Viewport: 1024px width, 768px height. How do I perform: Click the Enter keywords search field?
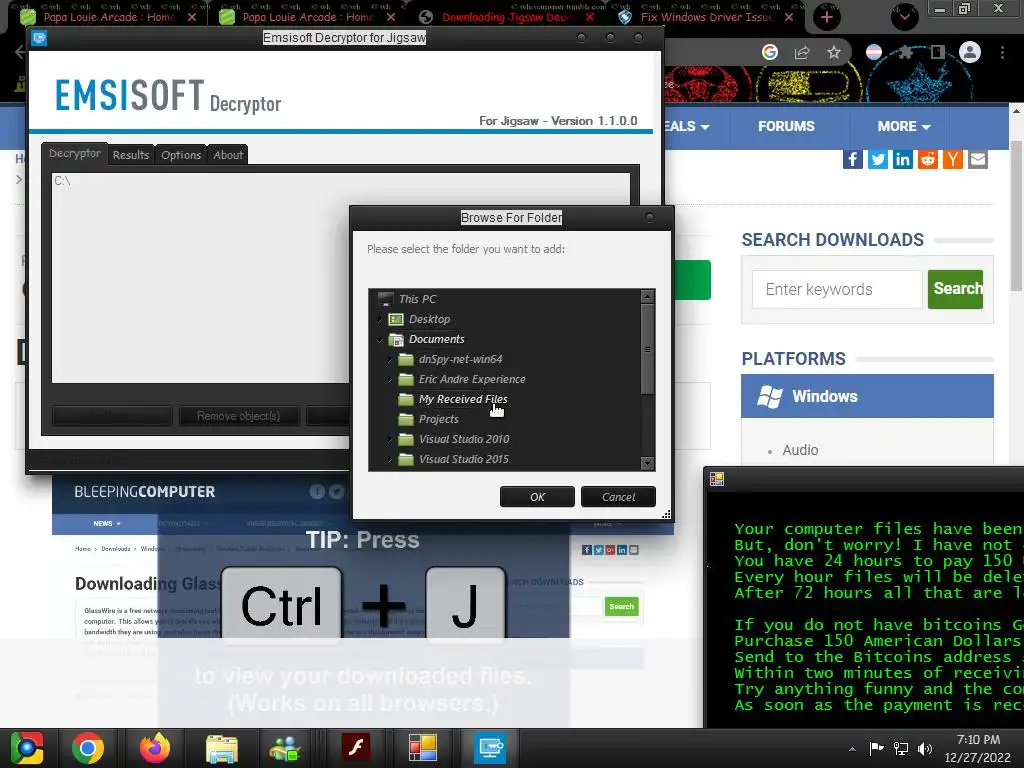pos(837,289)
